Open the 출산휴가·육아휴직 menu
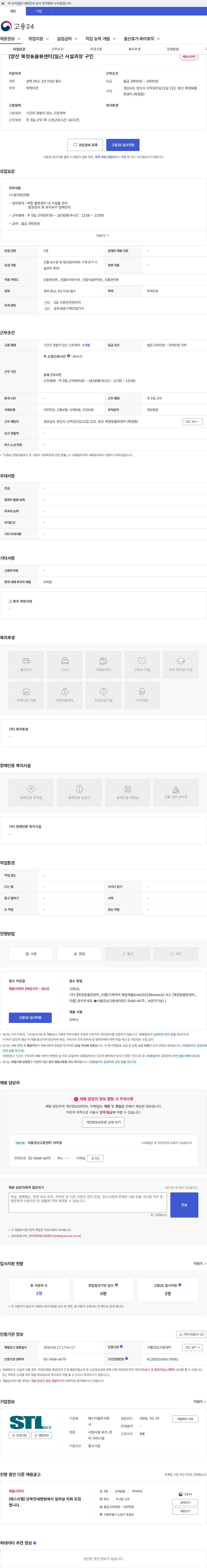The width and height of the screenshot is (207, 1568). pyautogui.click(x=142, y=39)
